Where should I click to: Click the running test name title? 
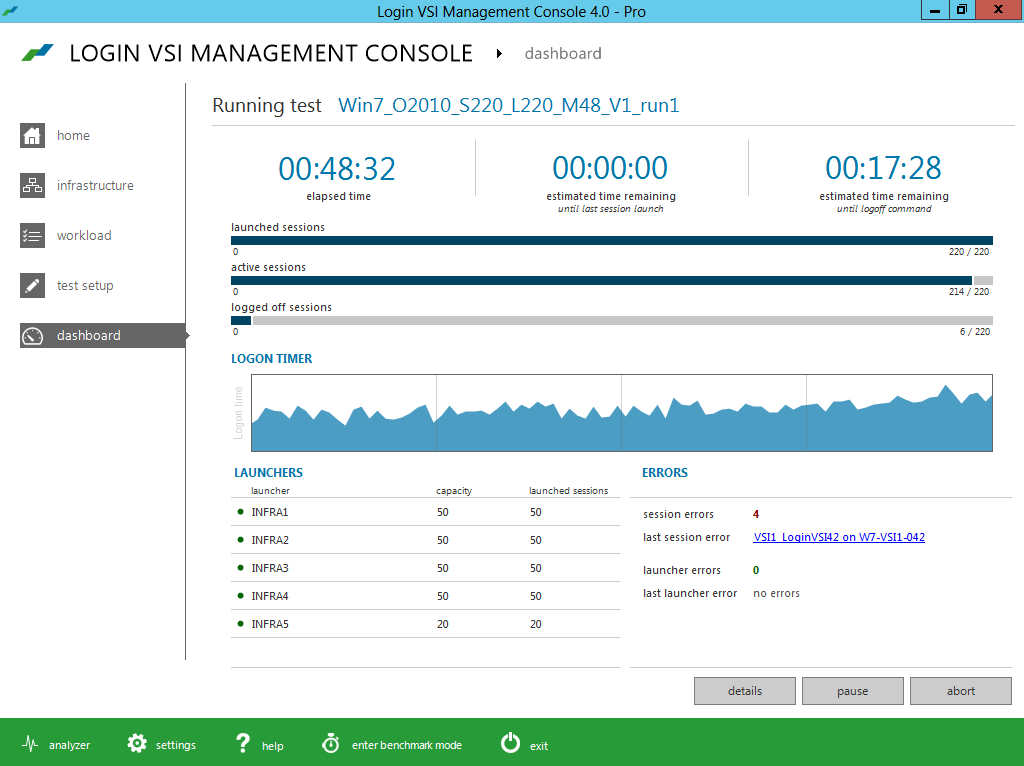tap(508, 105)
